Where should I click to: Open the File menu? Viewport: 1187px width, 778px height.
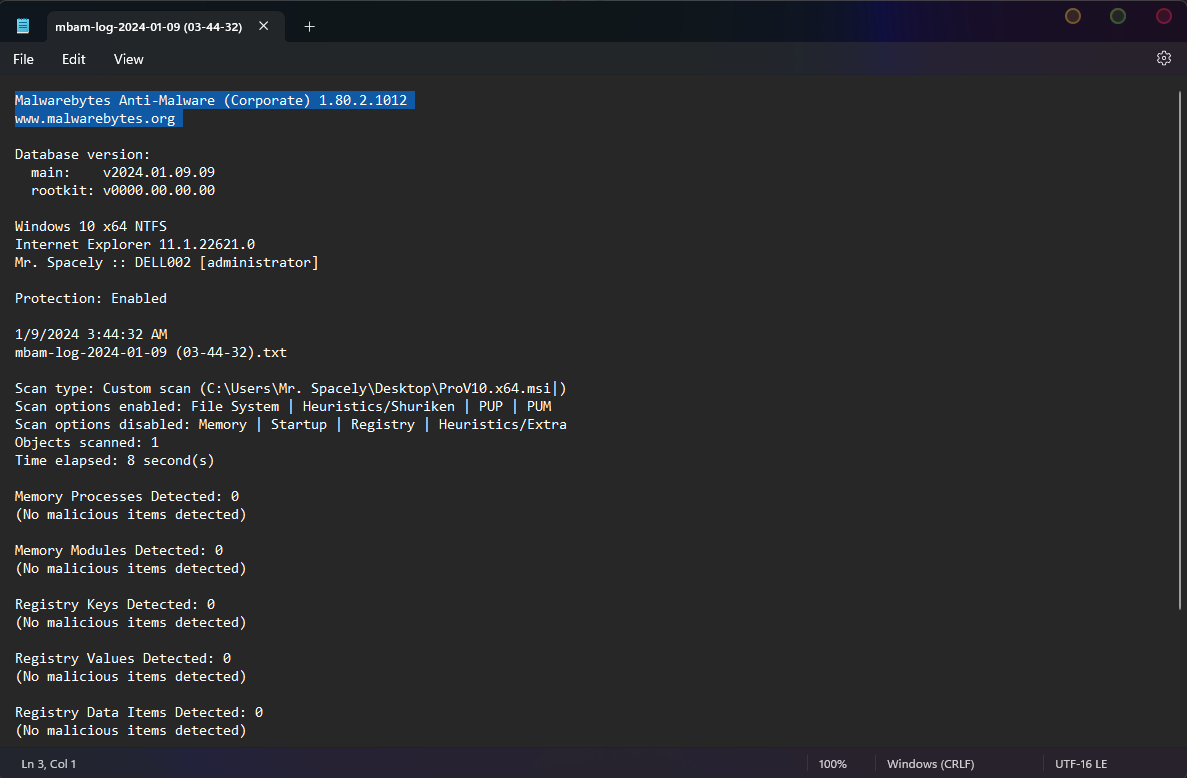point(23,59)
